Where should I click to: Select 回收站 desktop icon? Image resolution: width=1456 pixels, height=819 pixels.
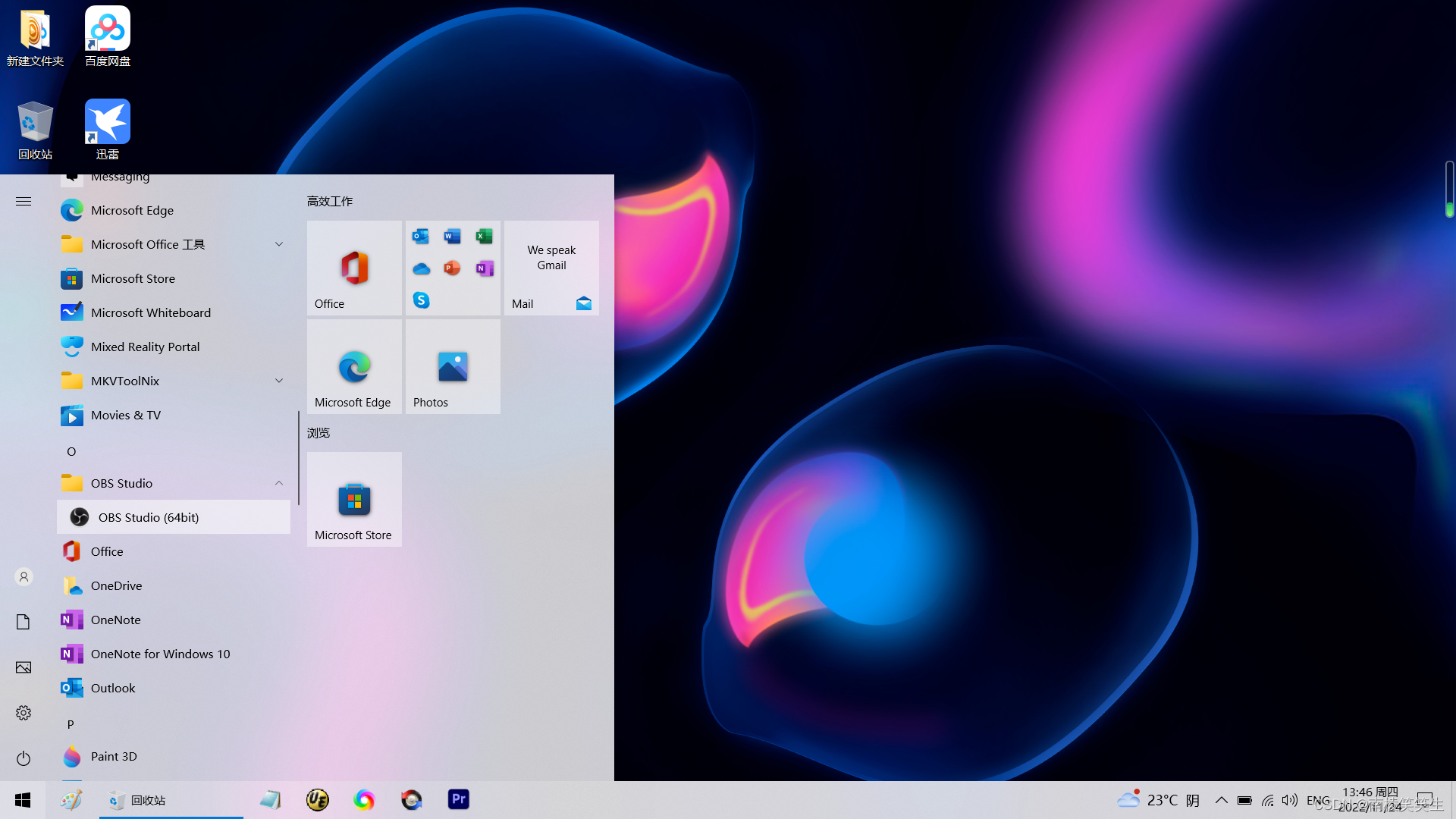coord(35,130)
